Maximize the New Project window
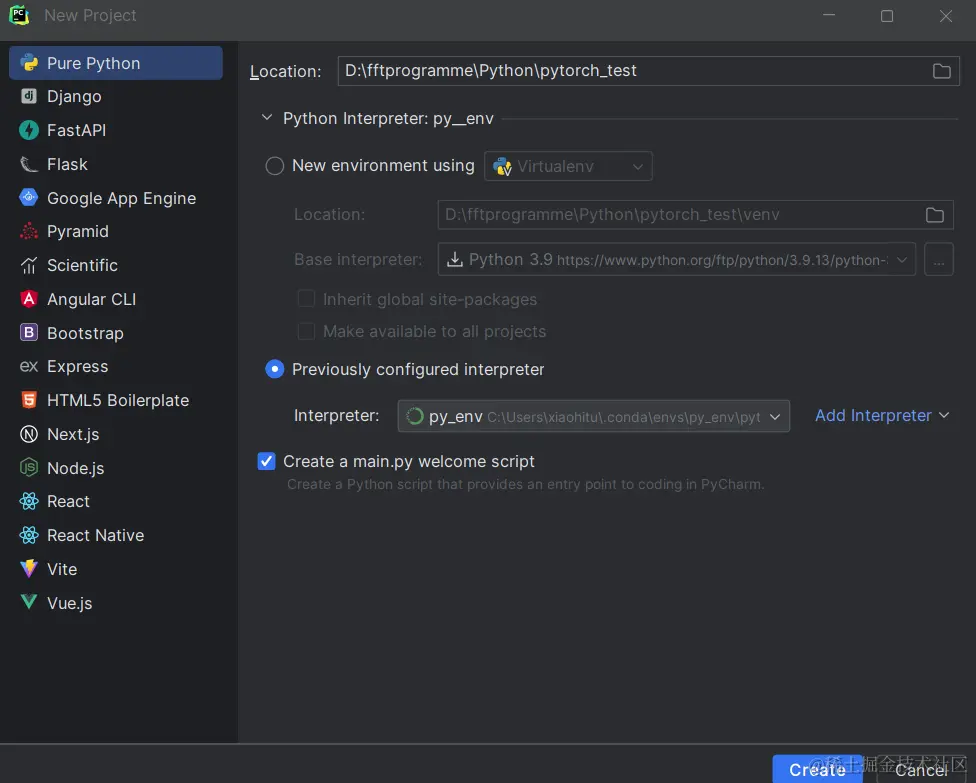Viewport: 976px width, 783px height. point(887,16)
